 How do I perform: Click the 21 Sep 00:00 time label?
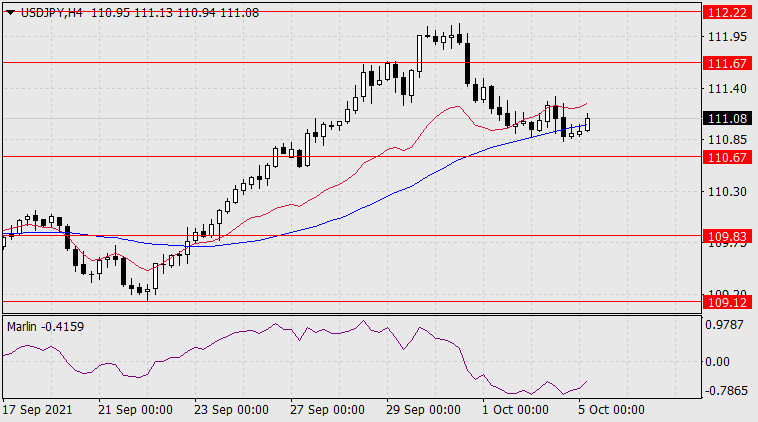pos(135,410)
